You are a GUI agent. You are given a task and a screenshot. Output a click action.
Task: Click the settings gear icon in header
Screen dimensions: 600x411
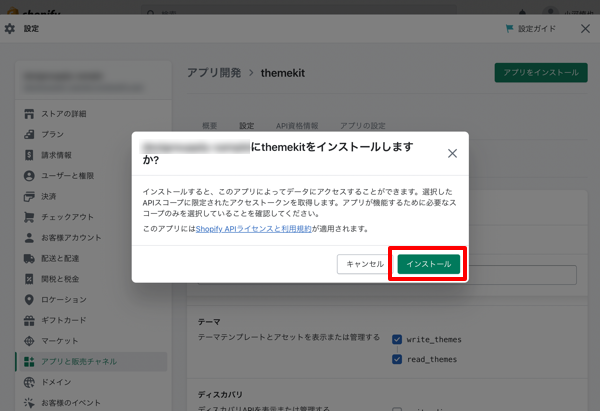[10, 29]
